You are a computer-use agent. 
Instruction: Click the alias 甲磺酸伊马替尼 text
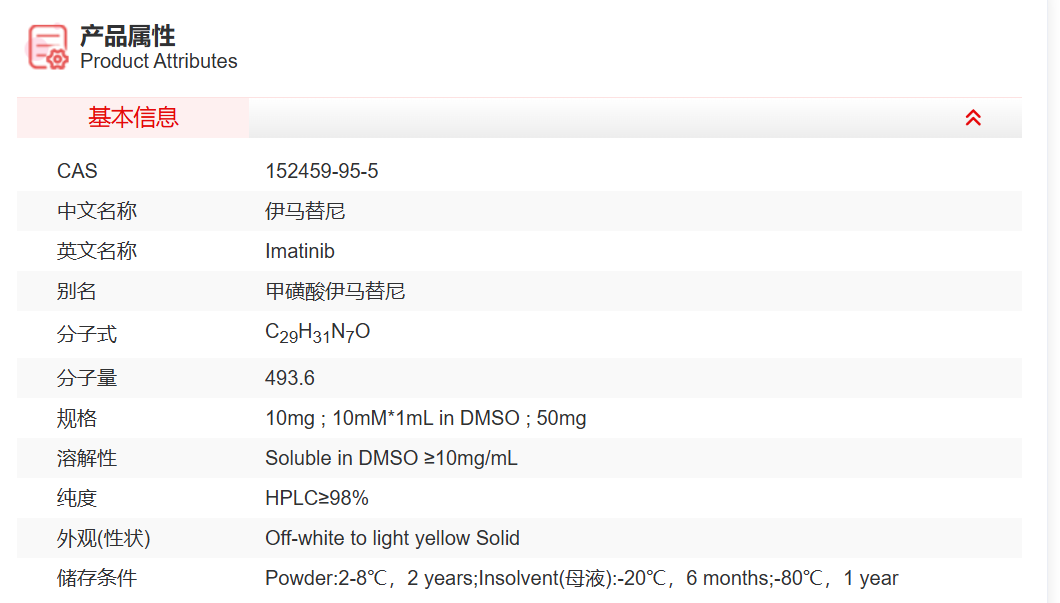click(x=335, y=291)
